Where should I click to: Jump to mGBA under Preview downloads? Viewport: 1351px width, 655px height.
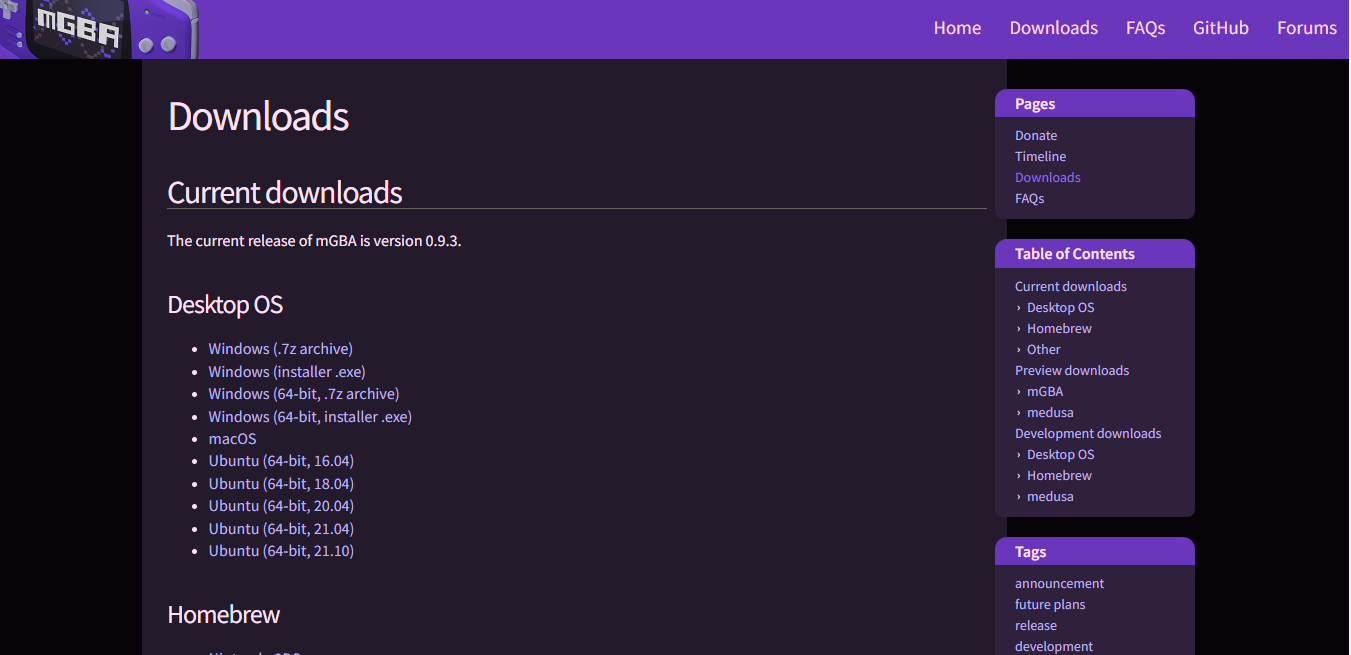(1044, 392)
